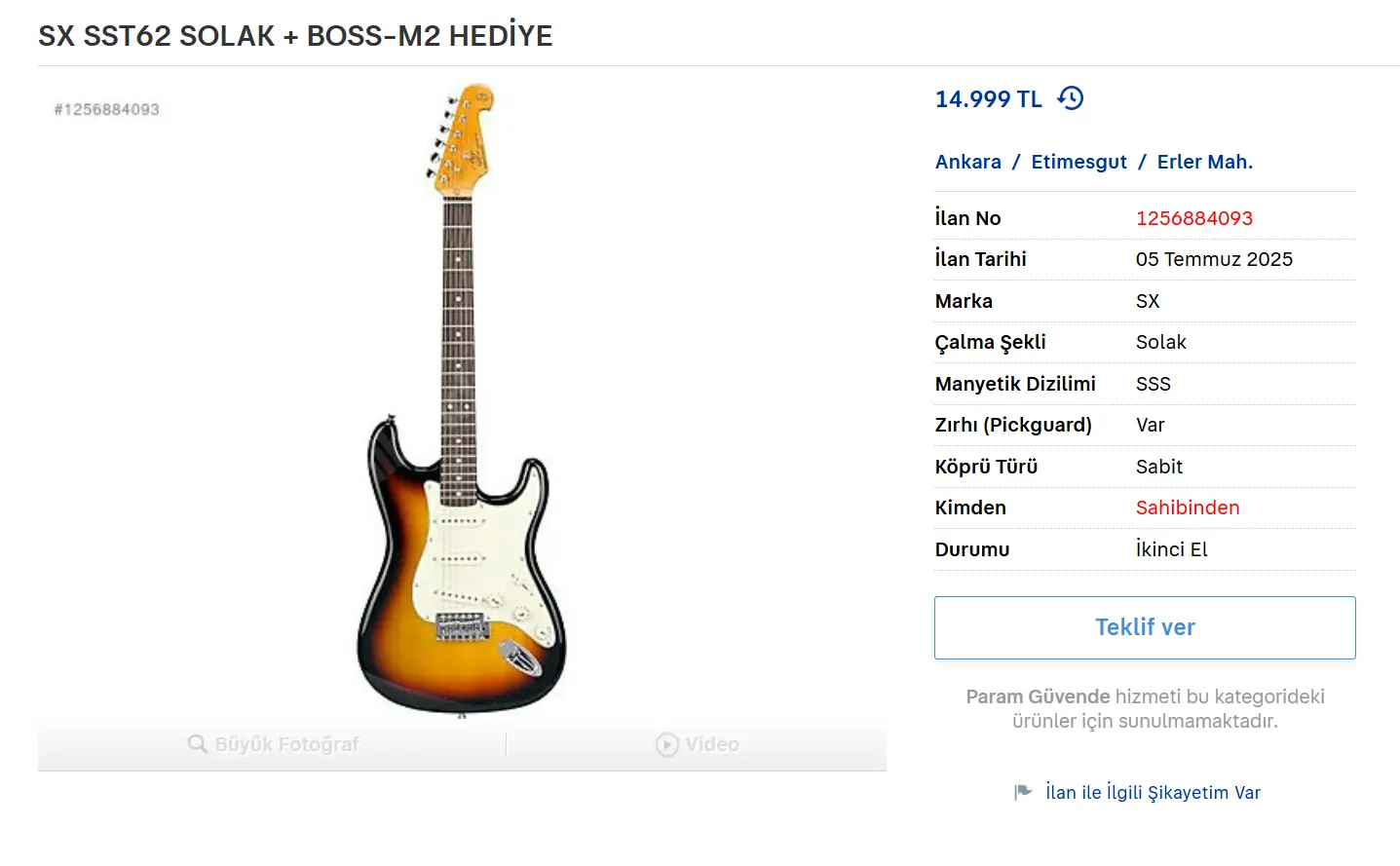1400x866 pixels.
Task: Click the #1256884093 watermark on photo
Action: point(106,109)
